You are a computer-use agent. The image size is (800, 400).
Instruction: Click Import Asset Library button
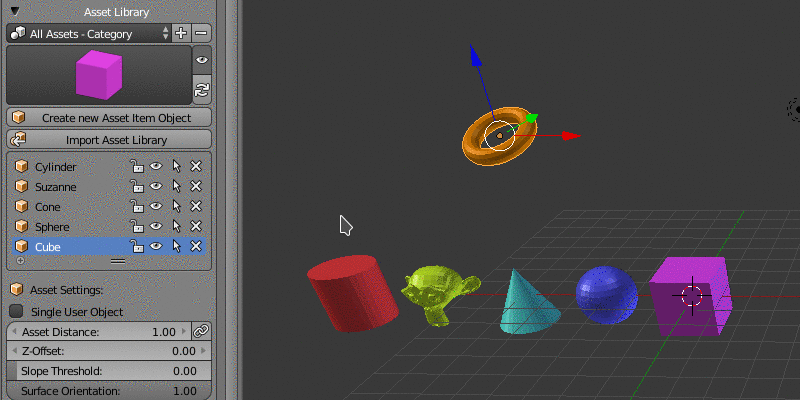109,139
